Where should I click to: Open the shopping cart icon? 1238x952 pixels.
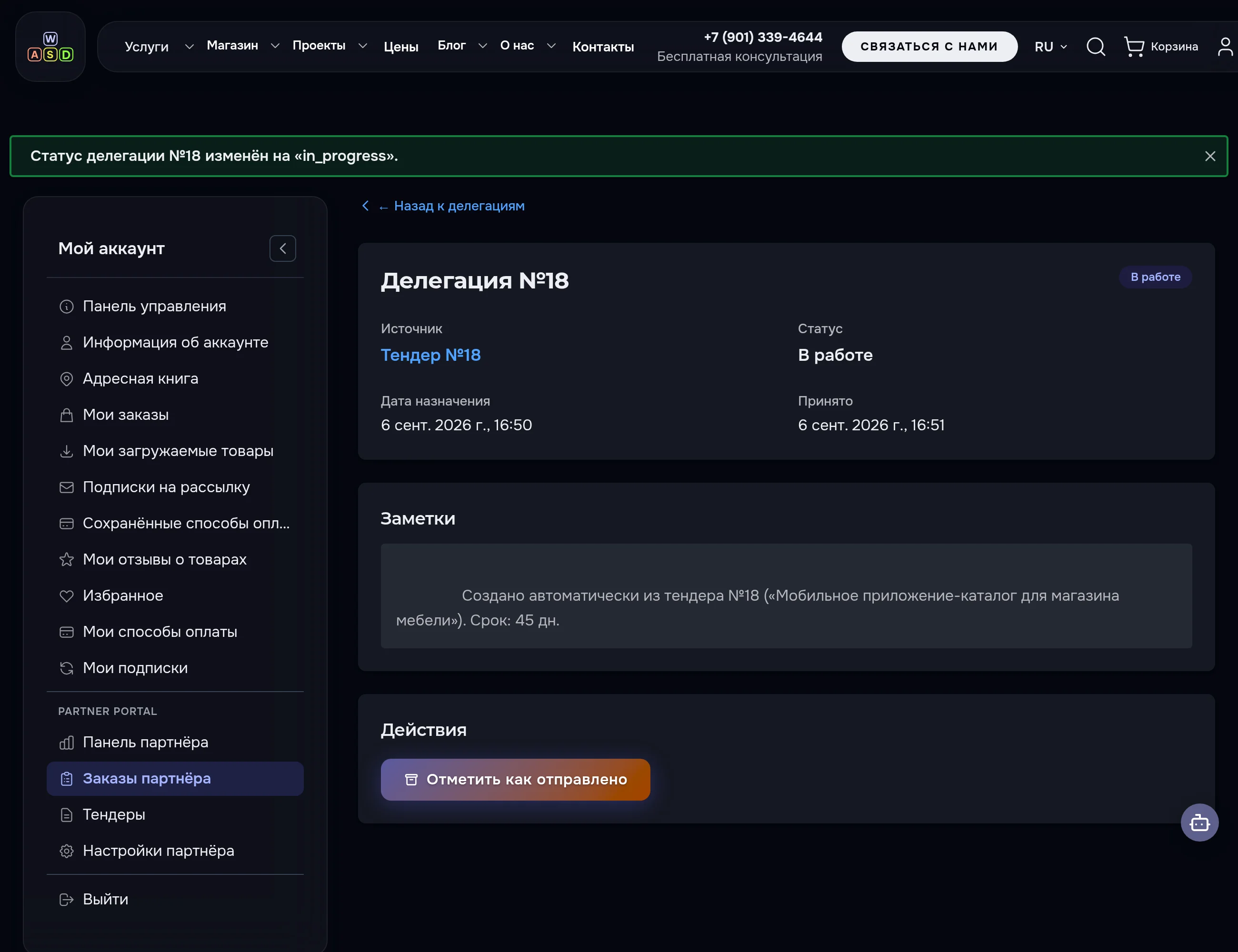click(x=1134, y=47)
